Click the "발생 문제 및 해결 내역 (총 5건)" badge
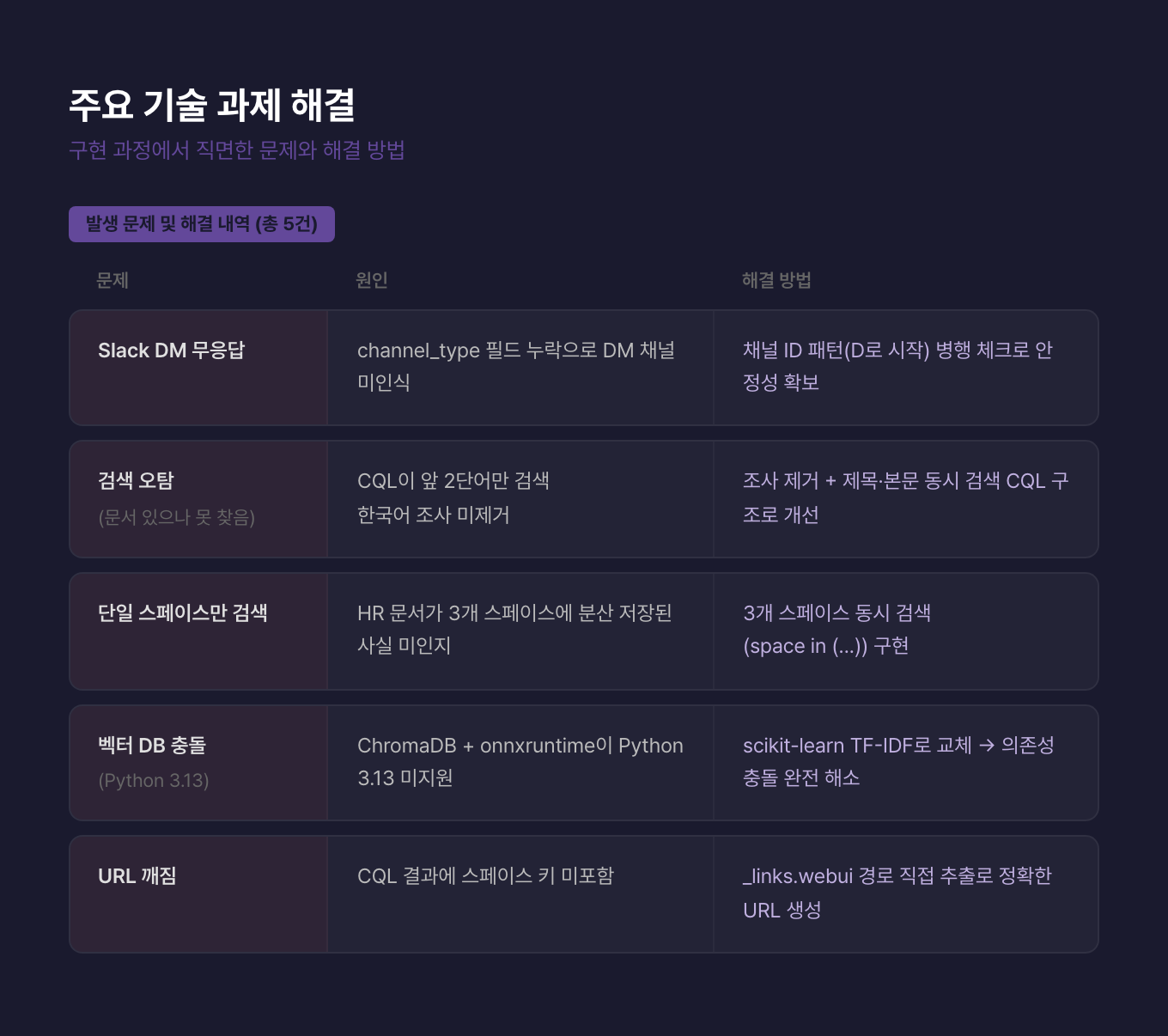The height and width of the screenshot is (1036, 1168). (x=202, y=224)
